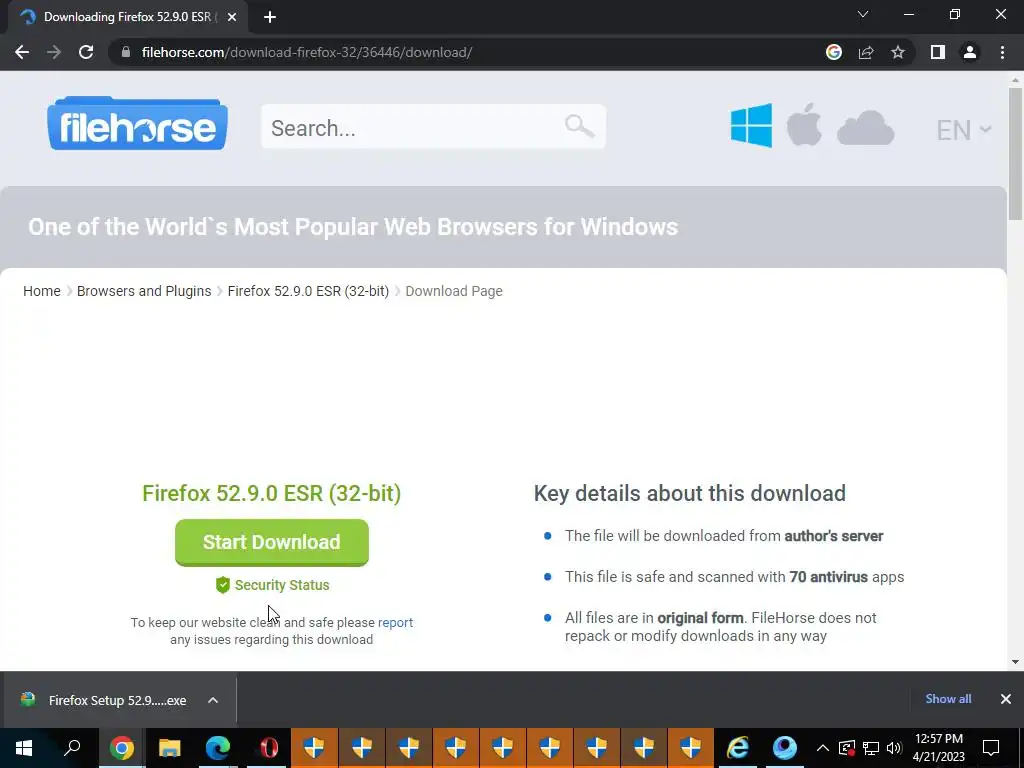The image size is (1024, 768).
Task: Click the forward navigation arrow
Action: point(54,52)
